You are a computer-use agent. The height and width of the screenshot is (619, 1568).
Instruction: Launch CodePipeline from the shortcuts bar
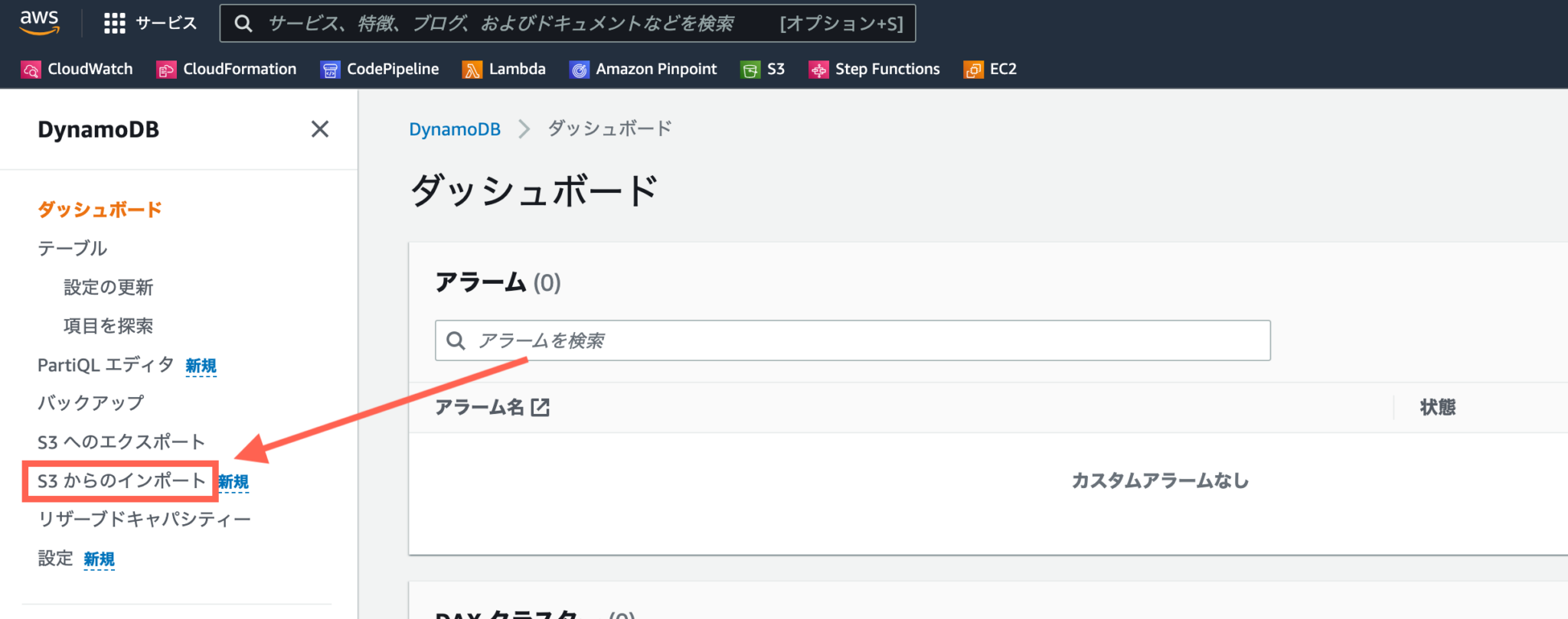[x=380, y=69]
